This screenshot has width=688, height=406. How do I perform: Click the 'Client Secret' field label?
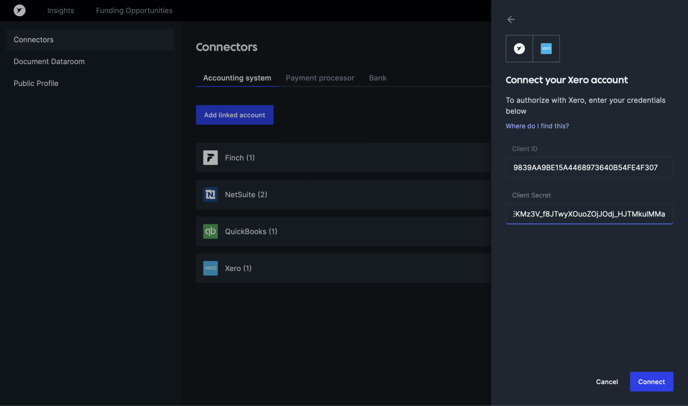click(x=531, y=195)
